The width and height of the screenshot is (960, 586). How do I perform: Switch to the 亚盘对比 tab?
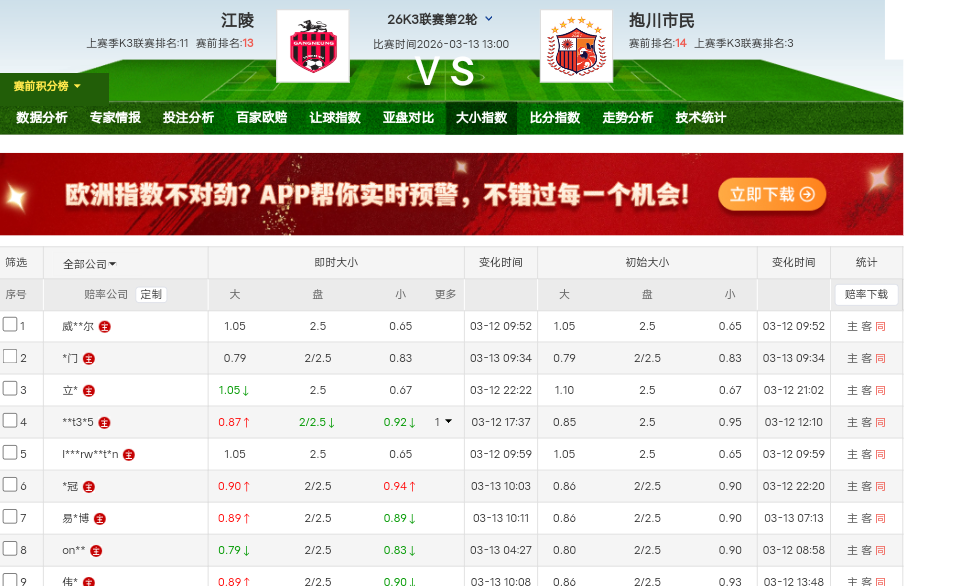408,117
